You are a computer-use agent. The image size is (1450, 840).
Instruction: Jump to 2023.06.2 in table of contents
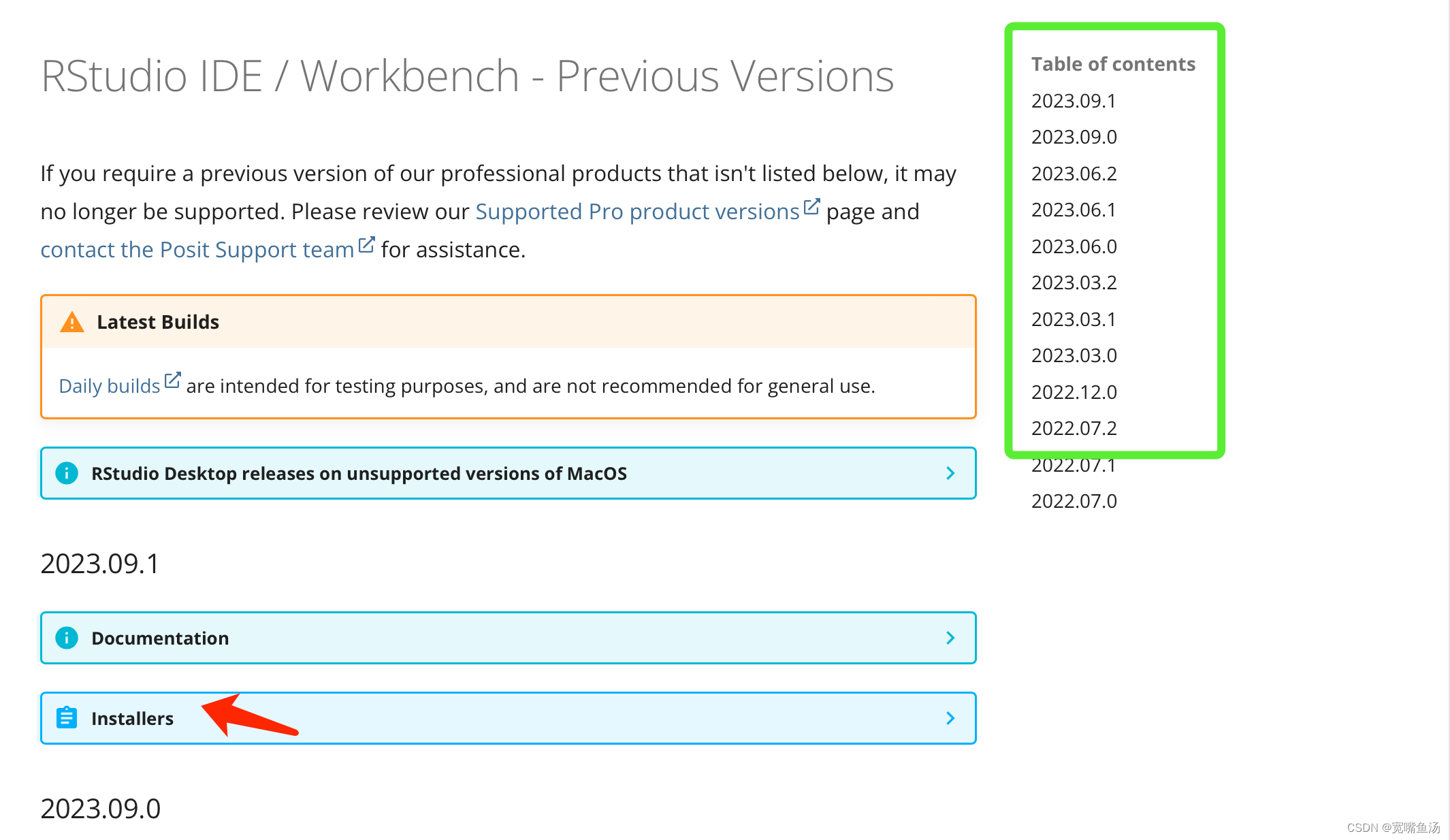click(x=1074, y=174)
